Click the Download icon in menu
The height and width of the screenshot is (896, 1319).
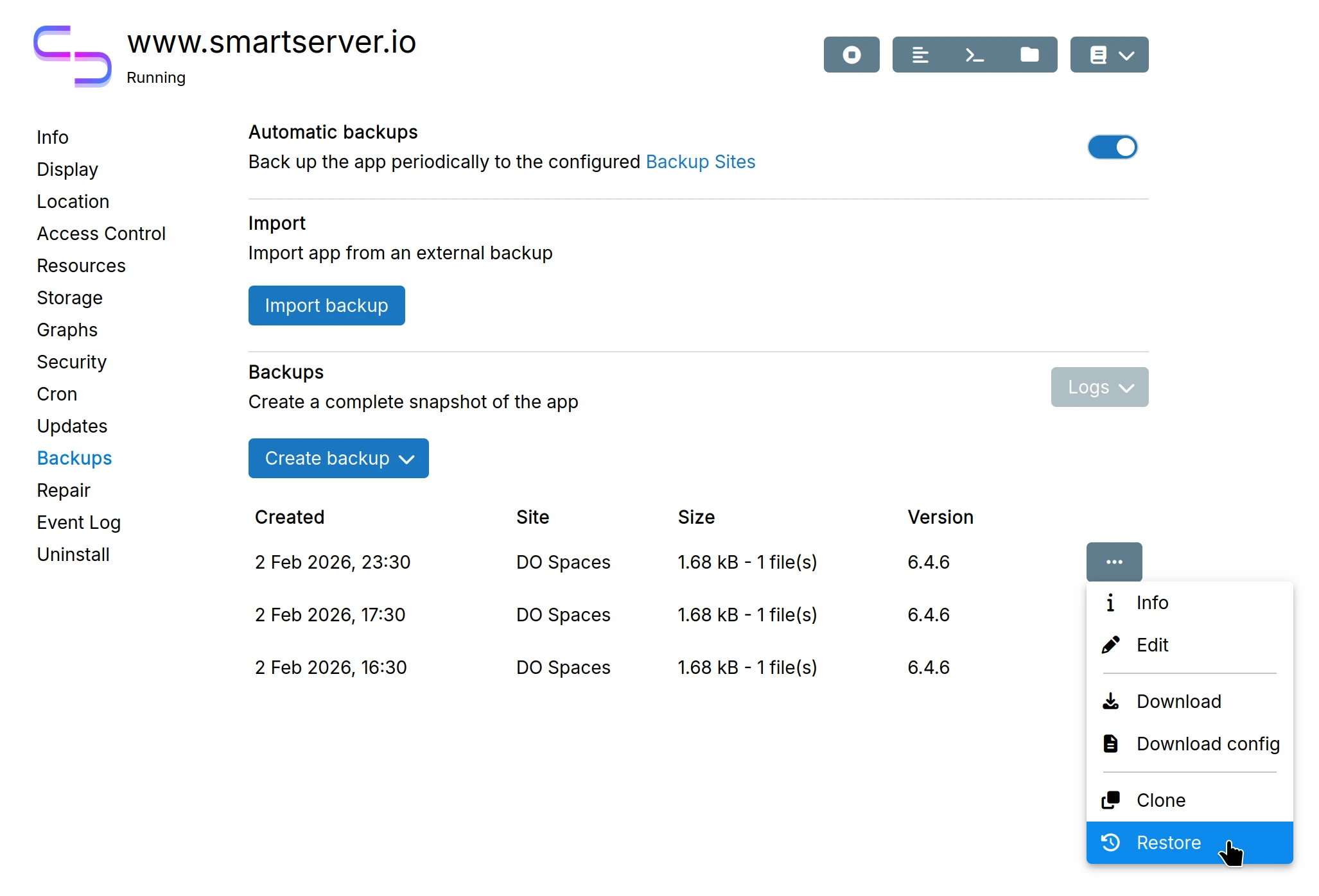tap(1110, 702)
